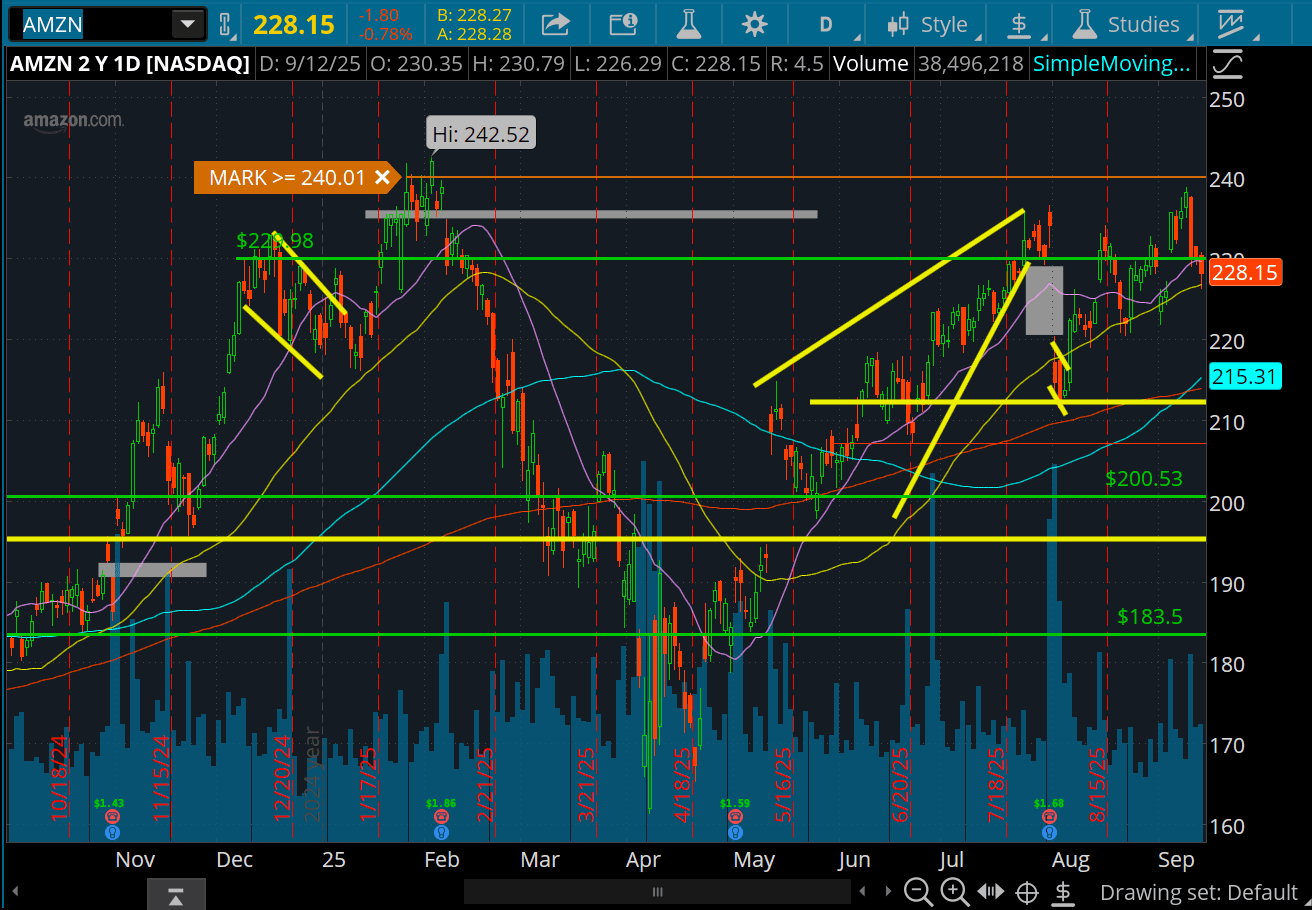Click the SimpleMoving... study label
This screenshot has height=910, width=1312.
[1112, 64]
